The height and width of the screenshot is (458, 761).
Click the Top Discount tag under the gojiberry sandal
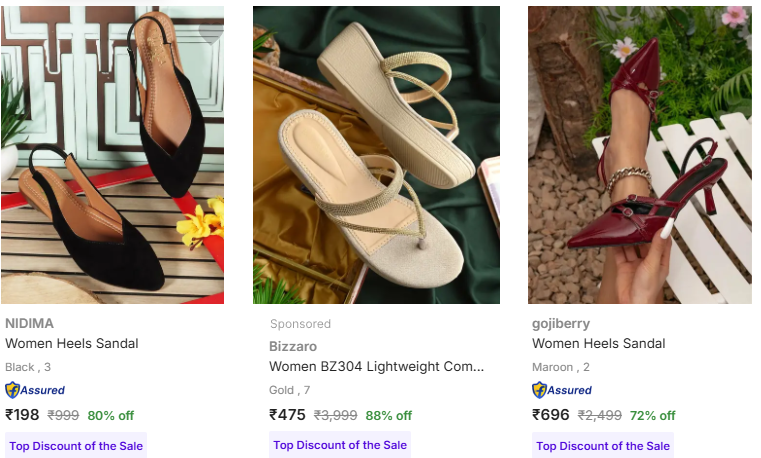[603, 445]
